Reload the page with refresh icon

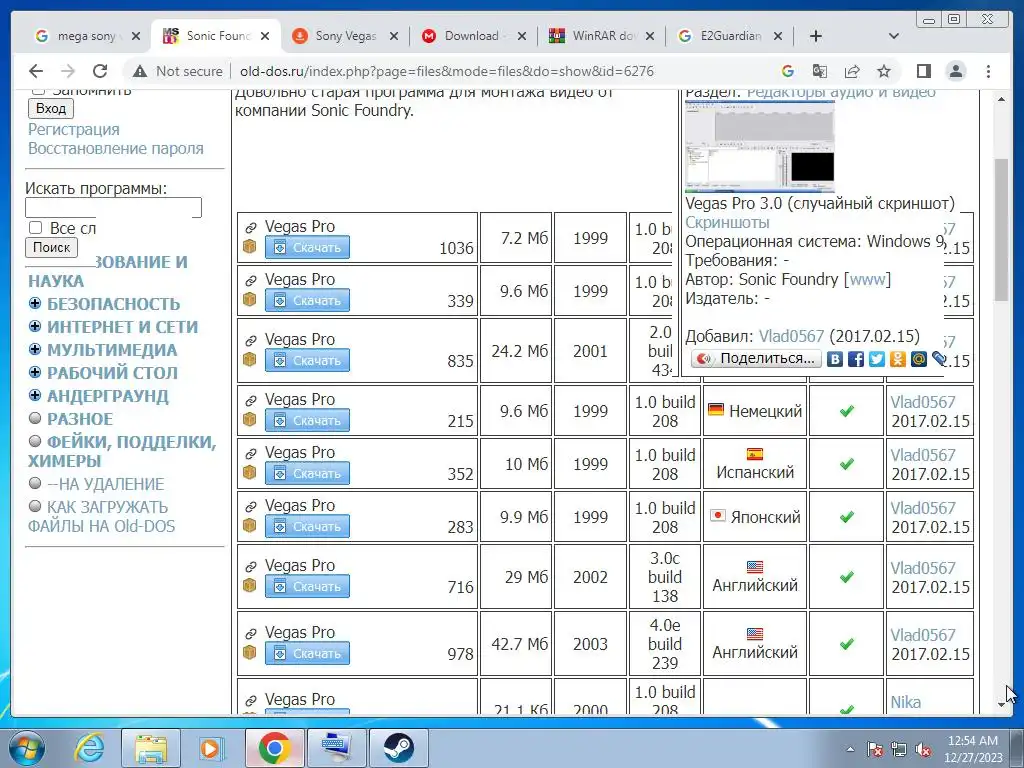point(100,71)
